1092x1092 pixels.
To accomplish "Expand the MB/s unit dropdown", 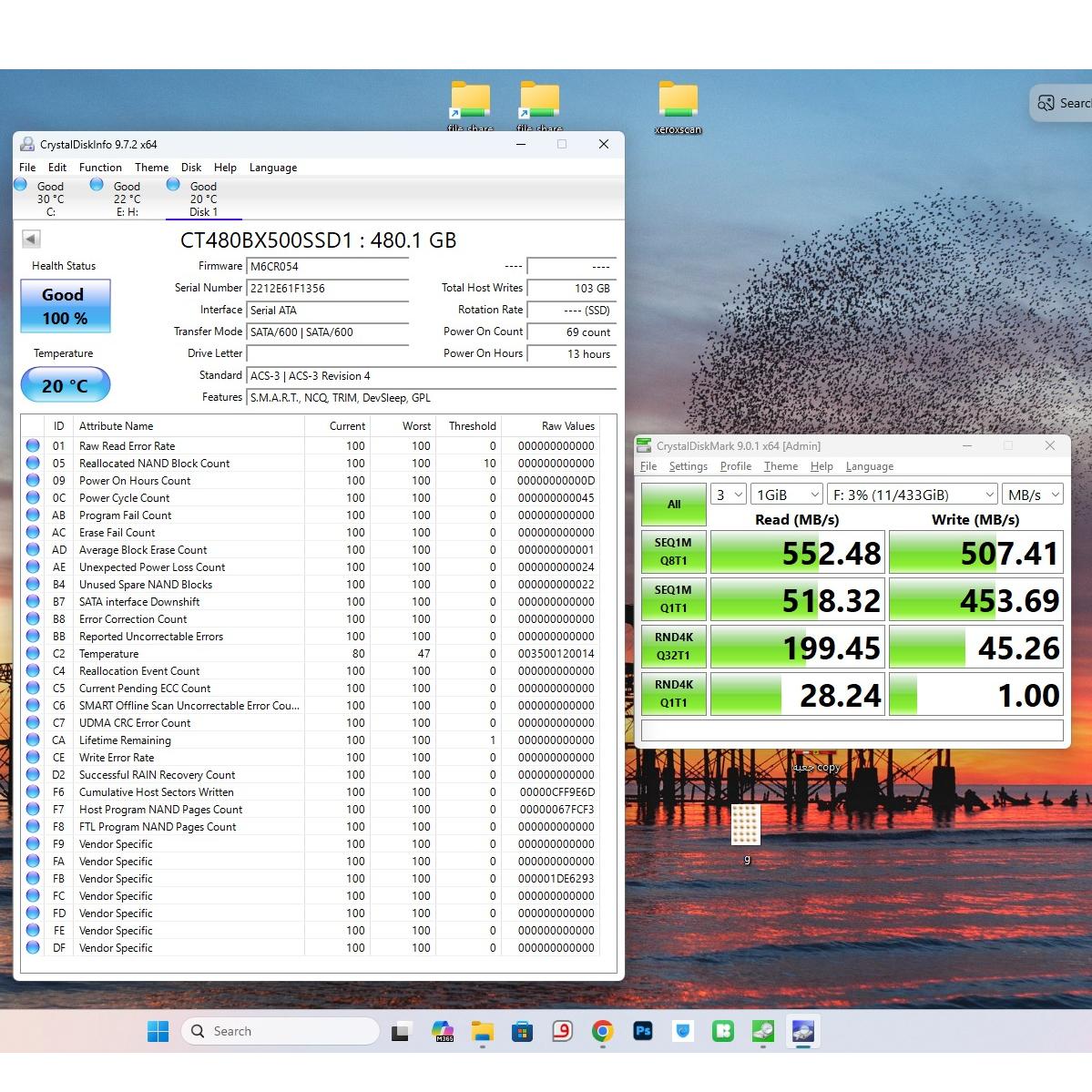I will tap(1033, 495).
